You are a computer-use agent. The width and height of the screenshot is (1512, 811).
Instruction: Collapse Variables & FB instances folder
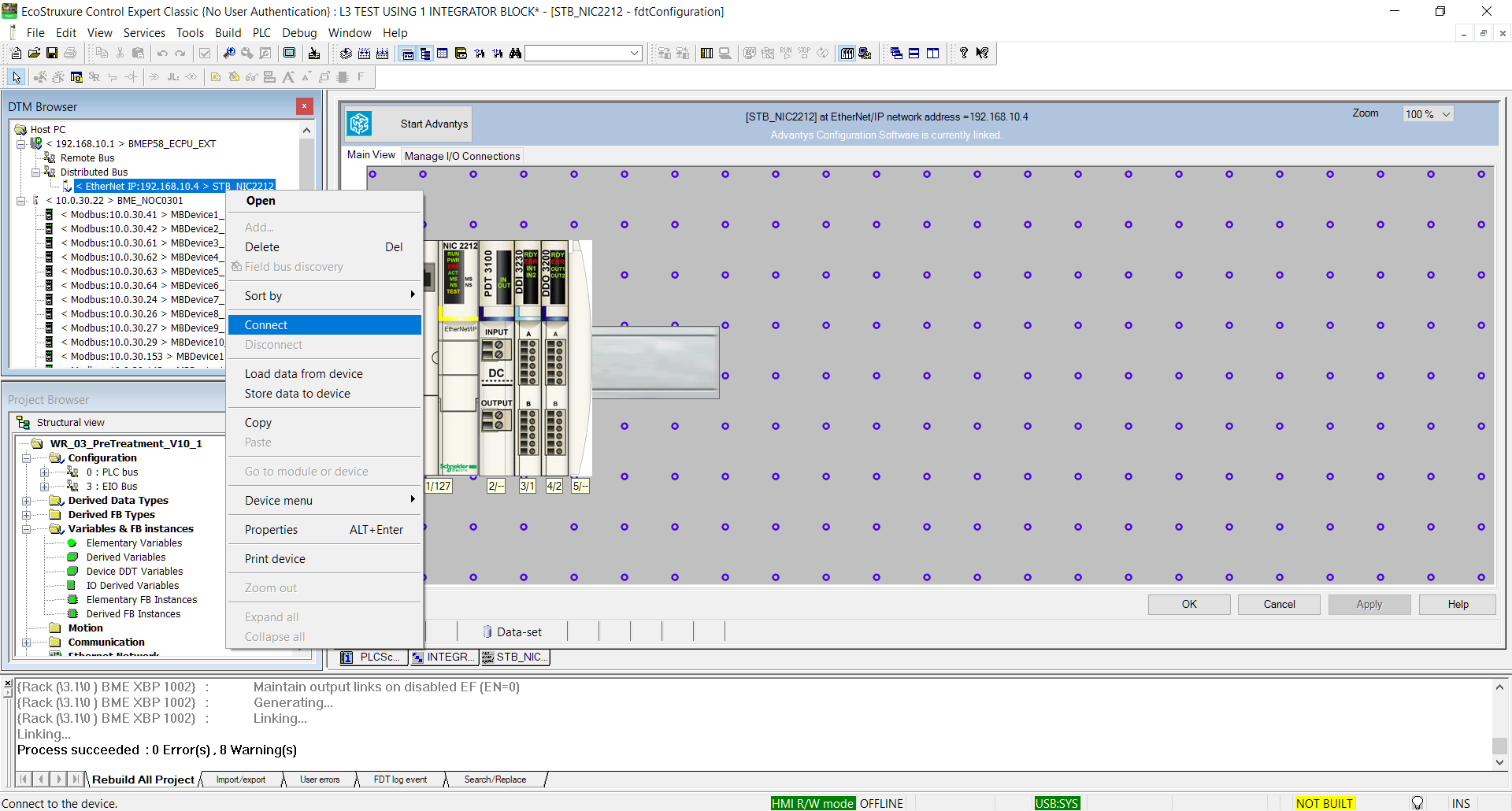tap(26, 529)
